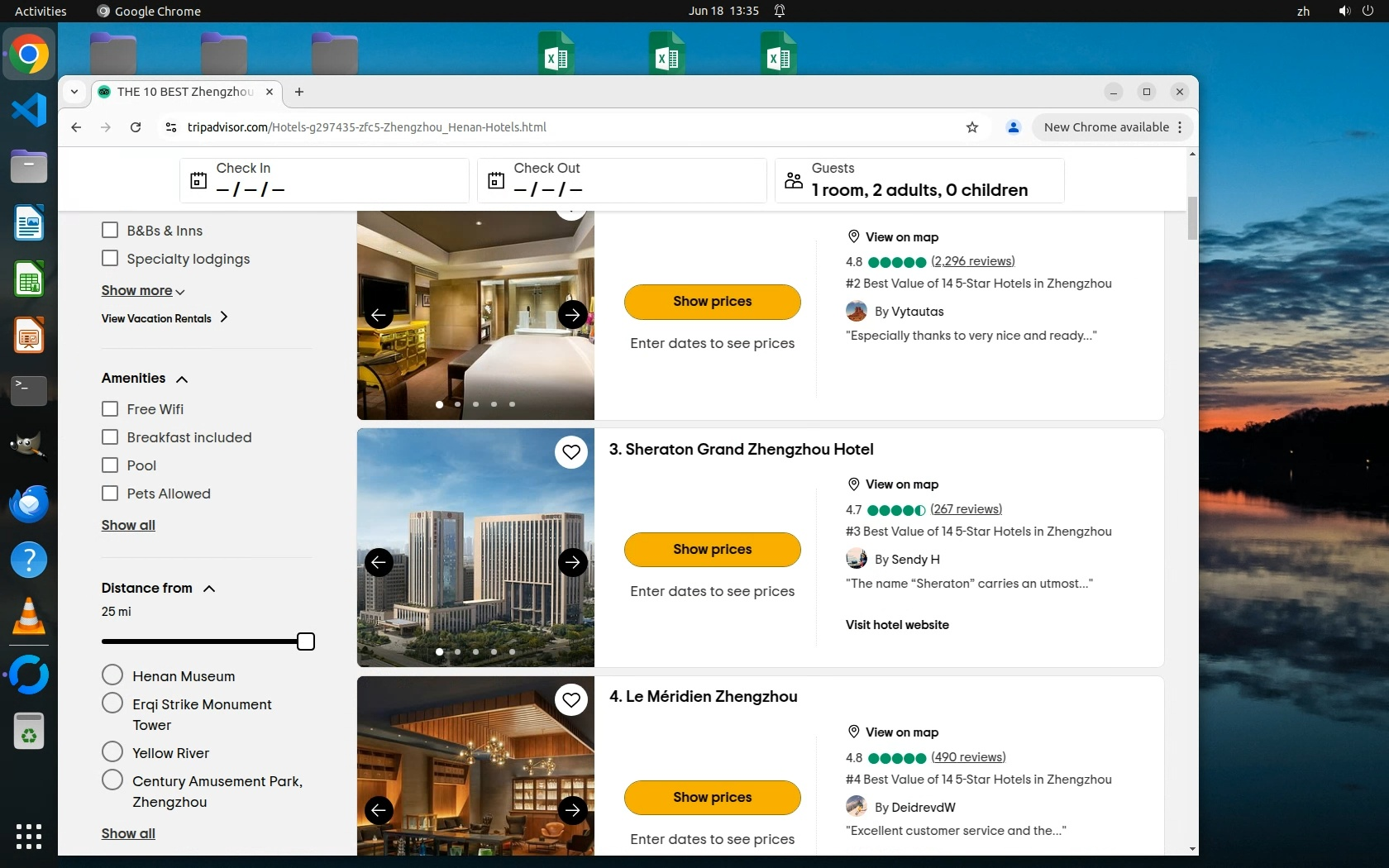Collapse the Distance from section
Viewport: 1389px width, 868px height.
click(209, 589)
